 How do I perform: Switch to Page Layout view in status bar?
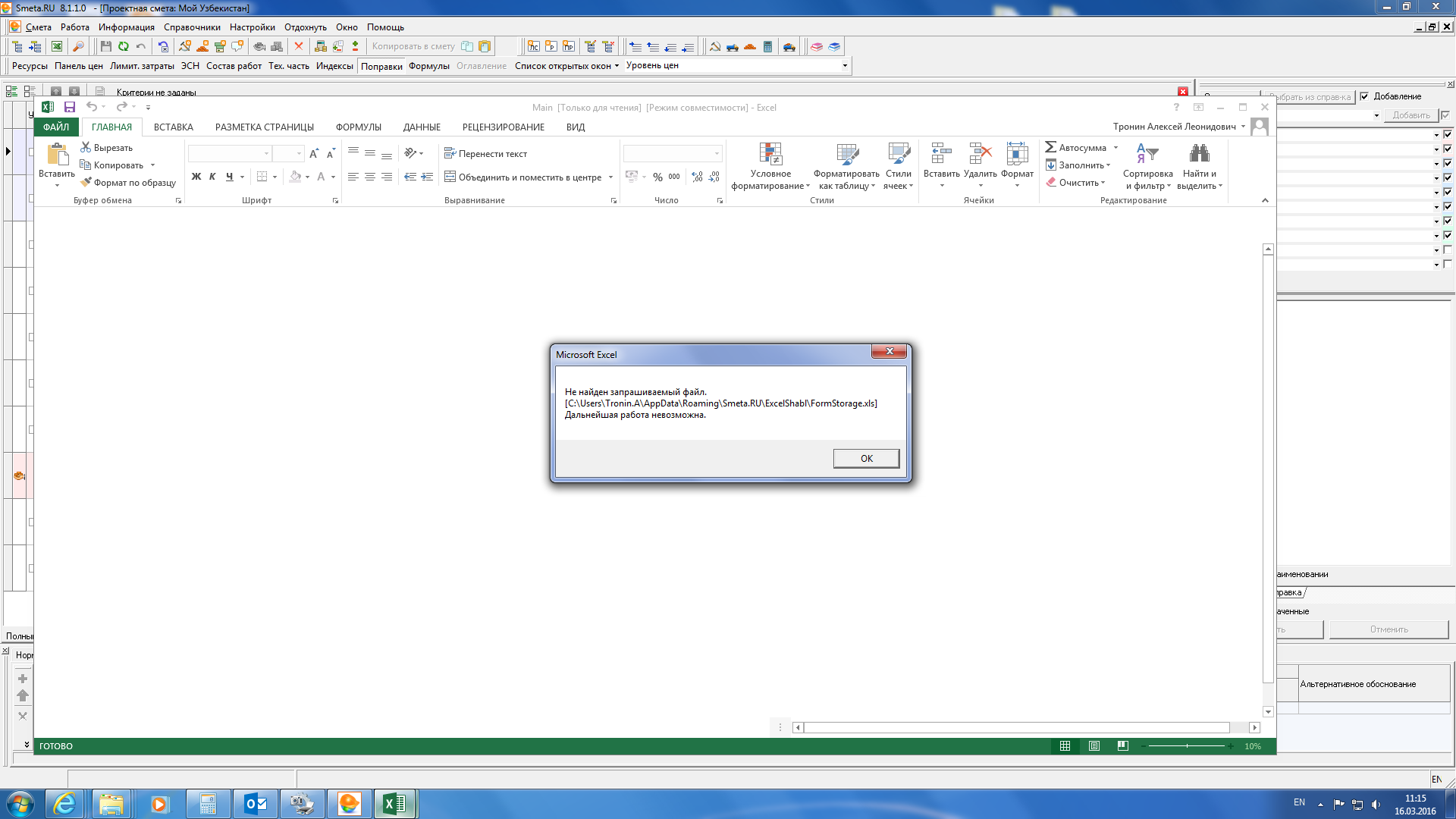click(x=1094, y=746)
